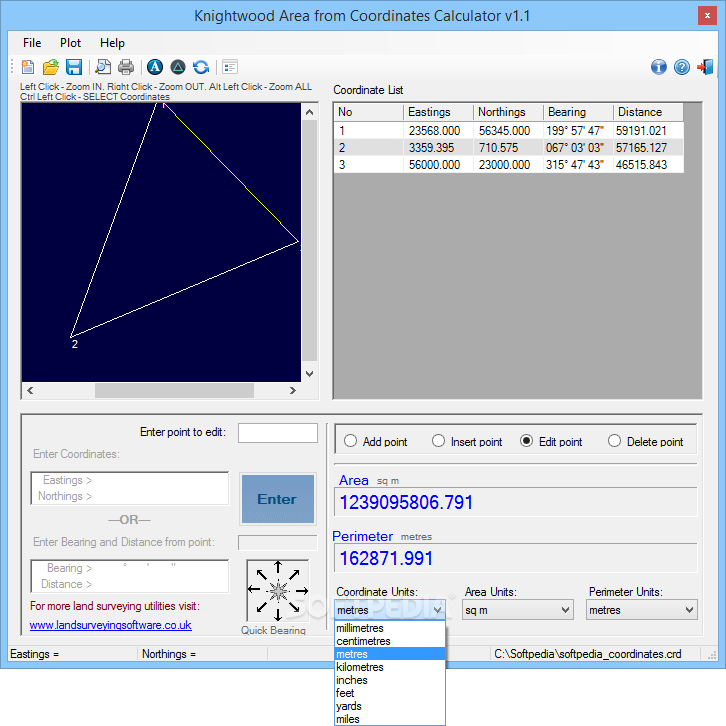The width and height of the screenshot is (726, 726).
Task: Click the Distance input line
Action: point(130,584)
